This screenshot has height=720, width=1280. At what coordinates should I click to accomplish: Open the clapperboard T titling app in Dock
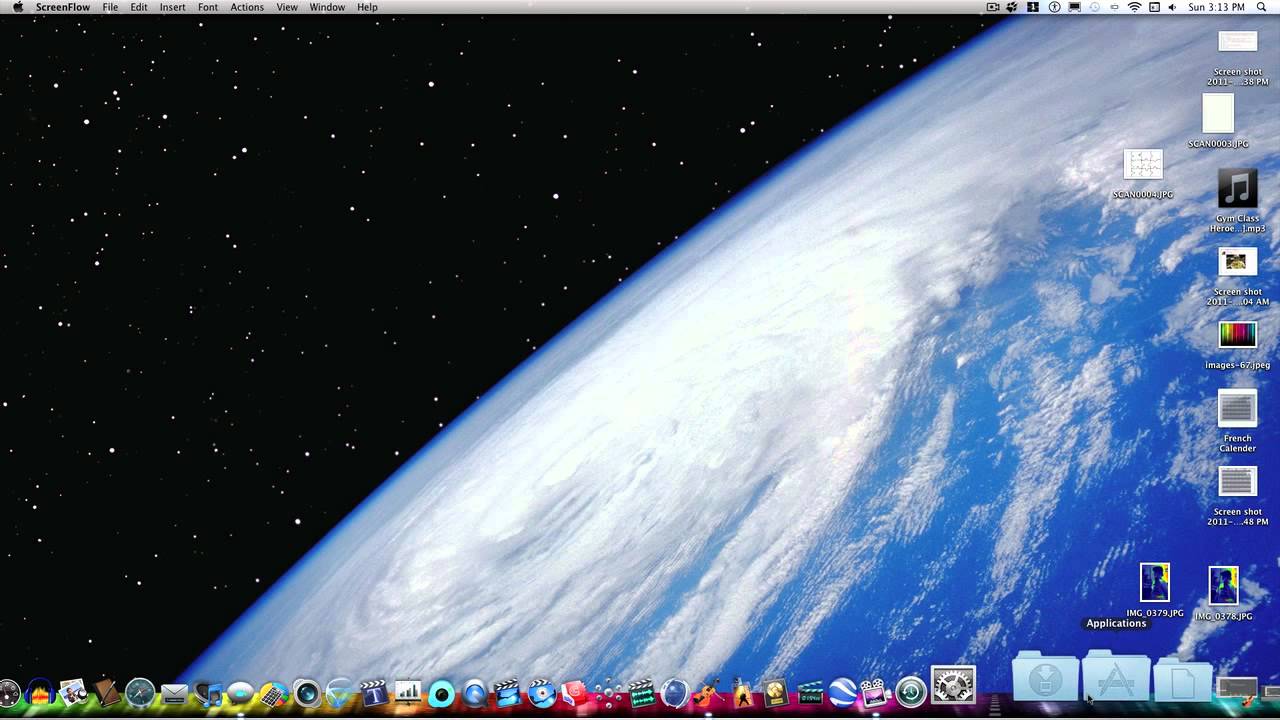point(373,692)
